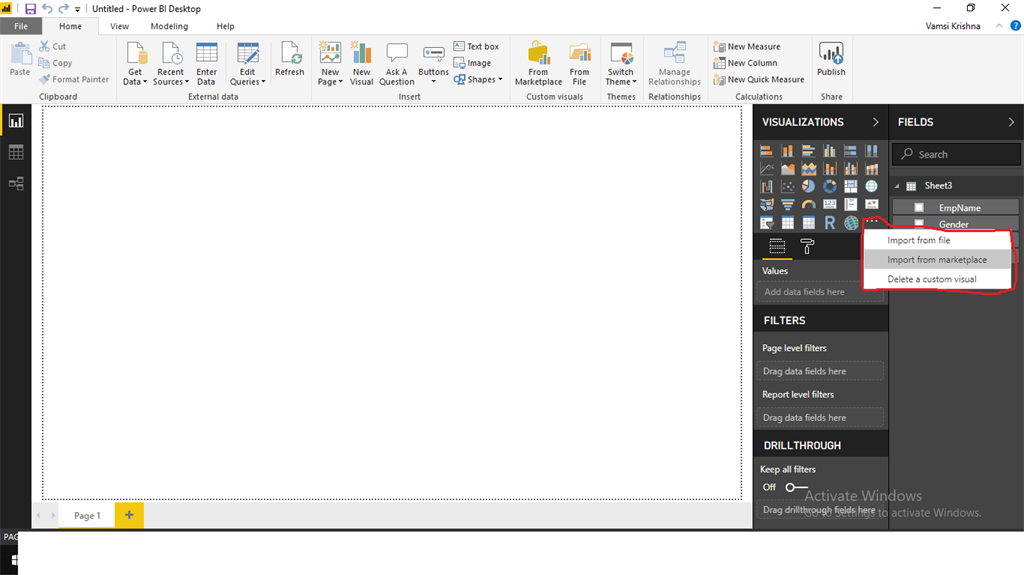Select the Slicer visual
The height and width of the screenshot is (575, 1024).
[767, 223]
